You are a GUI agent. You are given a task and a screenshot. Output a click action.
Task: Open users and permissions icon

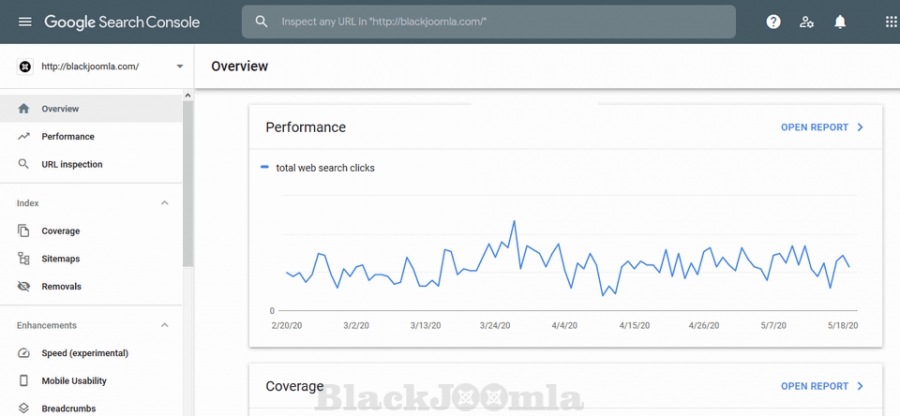click(x=806, y=22)
